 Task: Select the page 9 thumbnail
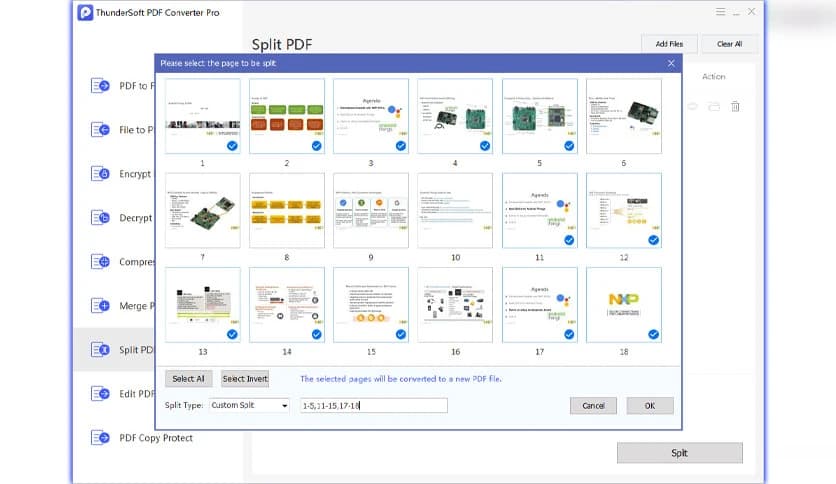(371, 211)
